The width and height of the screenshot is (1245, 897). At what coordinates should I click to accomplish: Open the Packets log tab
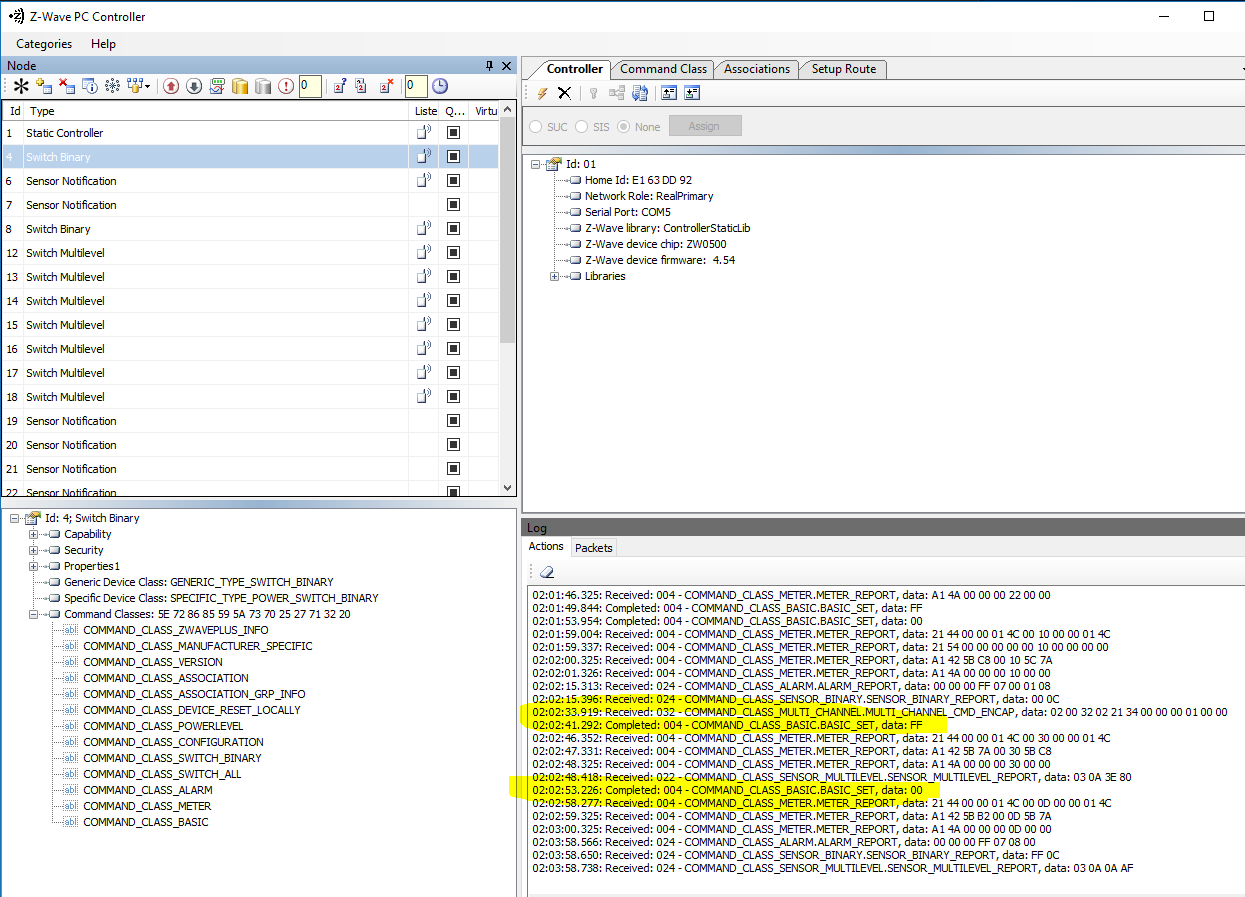593,548
